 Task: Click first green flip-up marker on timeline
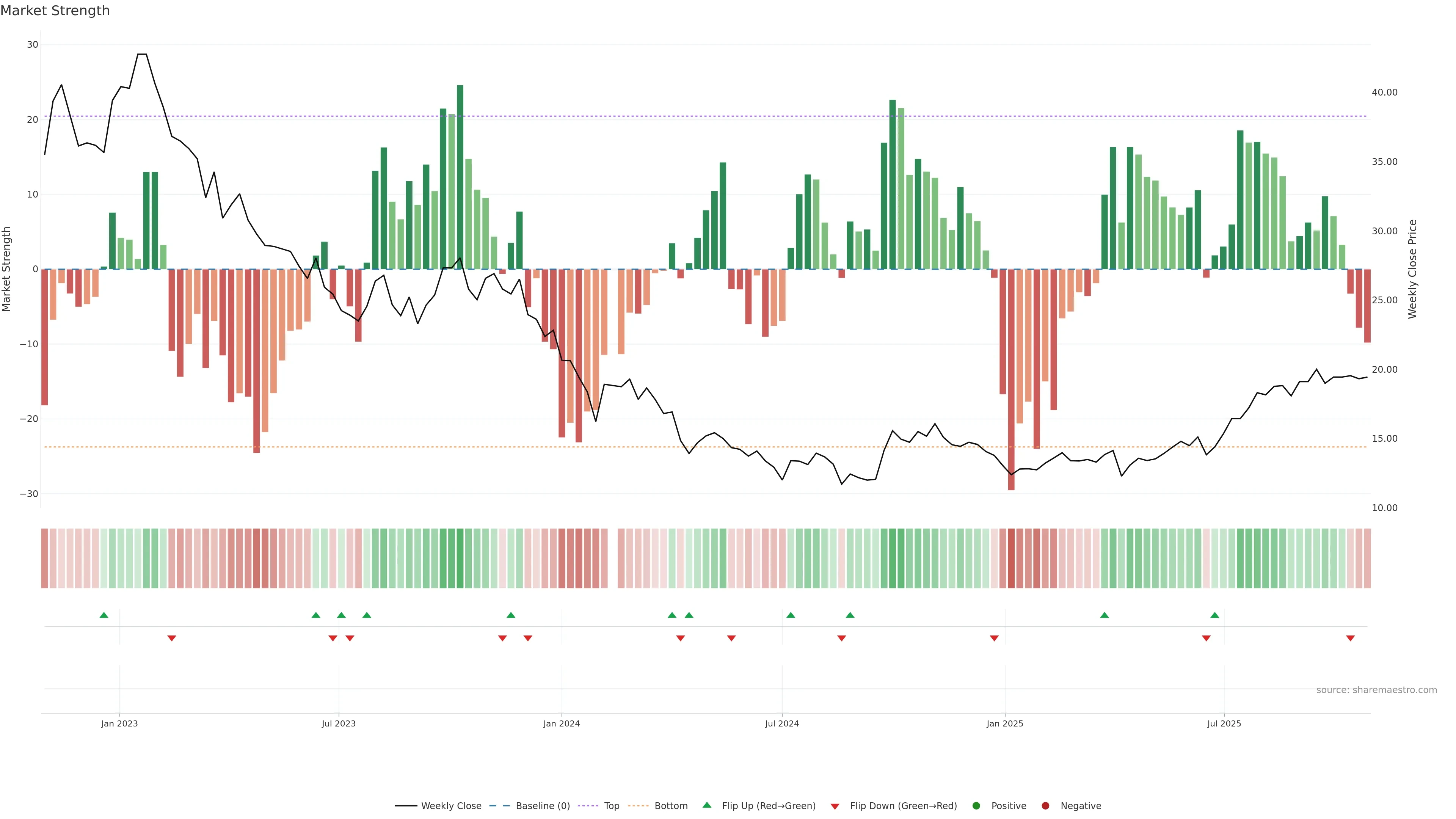tap(104, 615)
